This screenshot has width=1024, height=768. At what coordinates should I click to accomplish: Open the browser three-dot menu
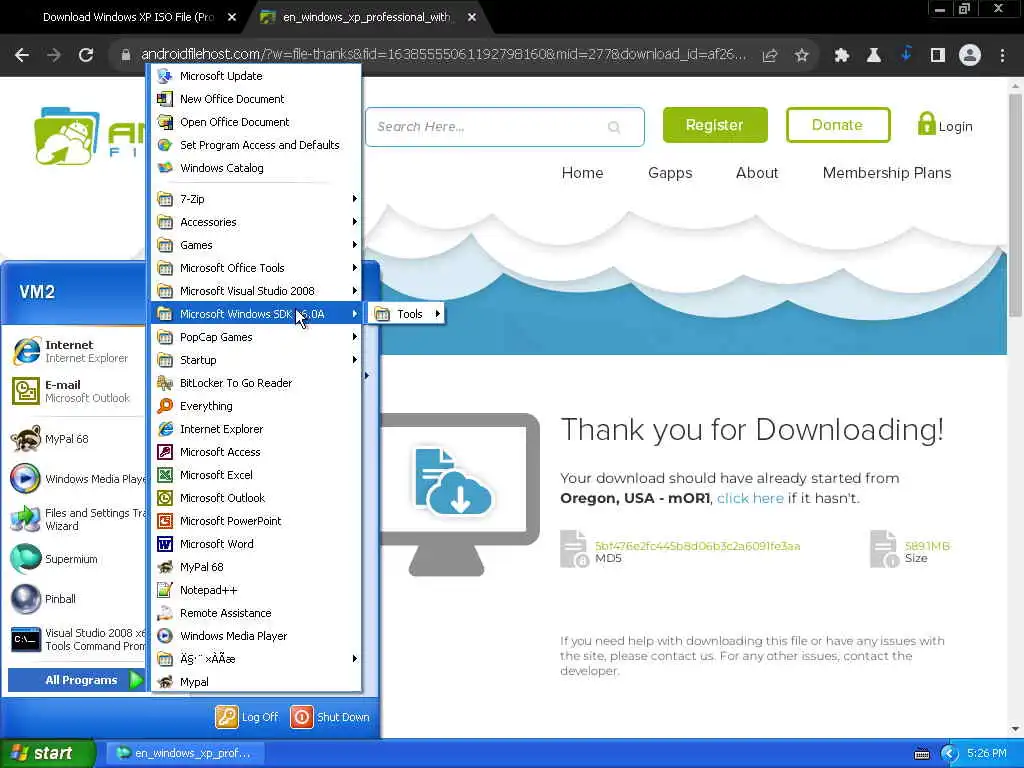1002,56
